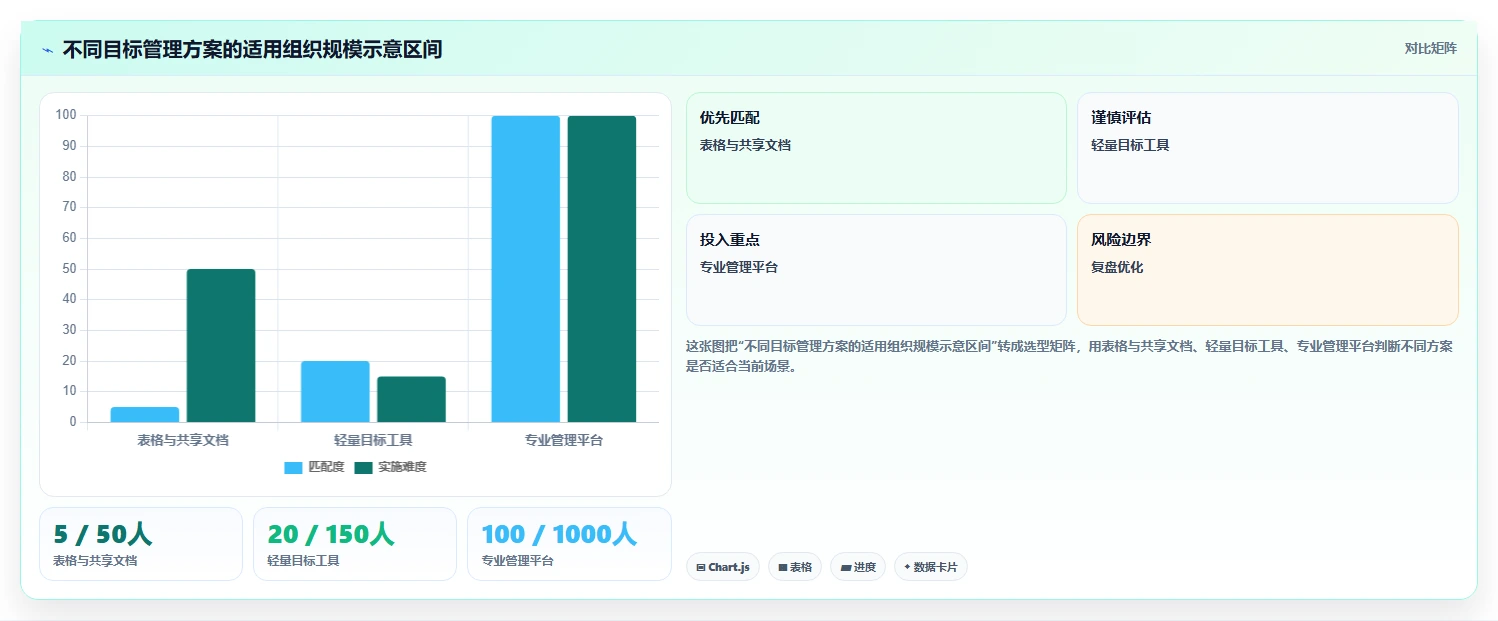1498x621 pixels.
Task: Click the 匹配度 bar for 表格与共享文档
Action: click(145, 414)
